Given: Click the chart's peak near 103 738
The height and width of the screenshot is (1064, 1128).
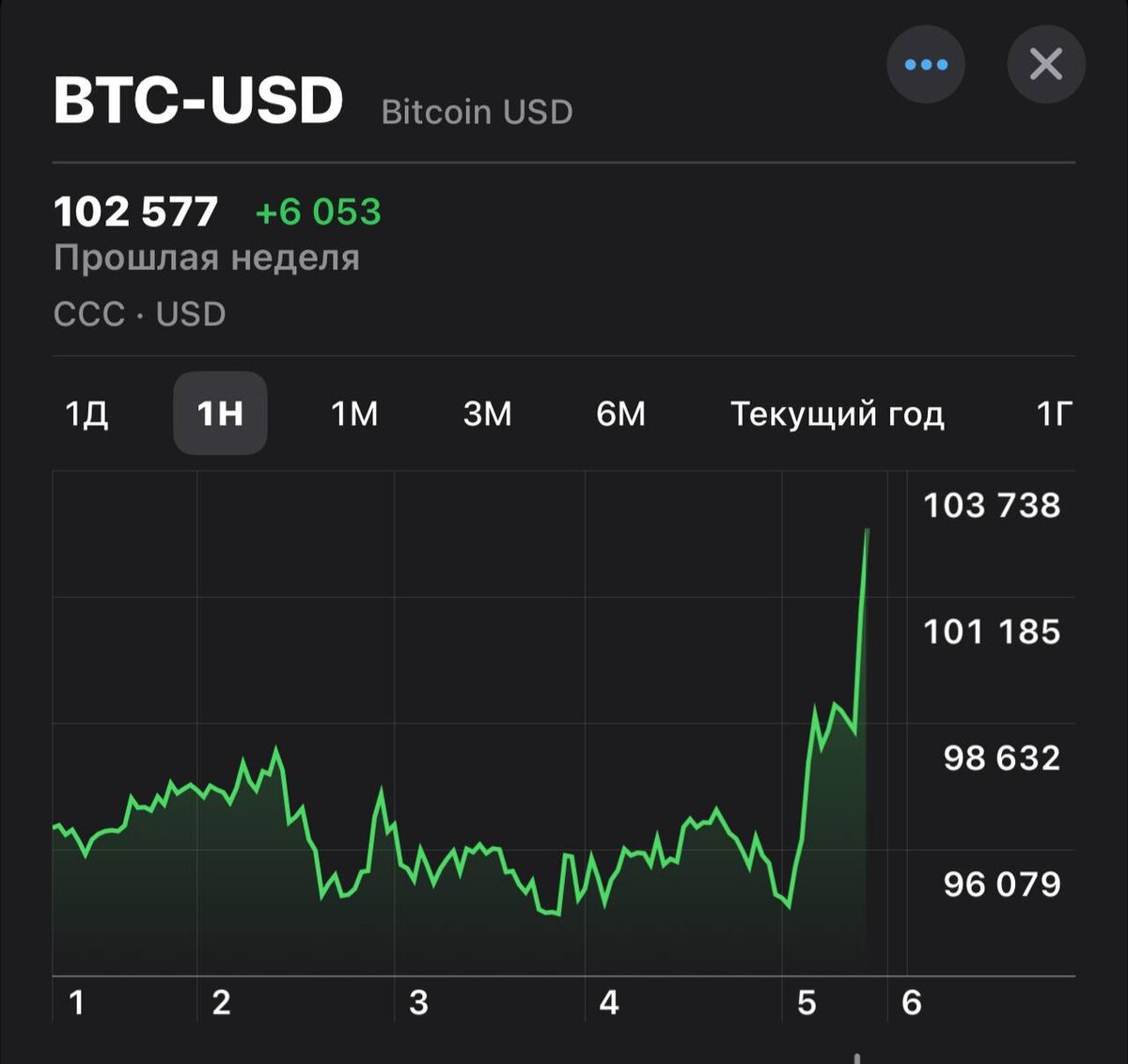Looking at the screenshot, I should [866, 531].
